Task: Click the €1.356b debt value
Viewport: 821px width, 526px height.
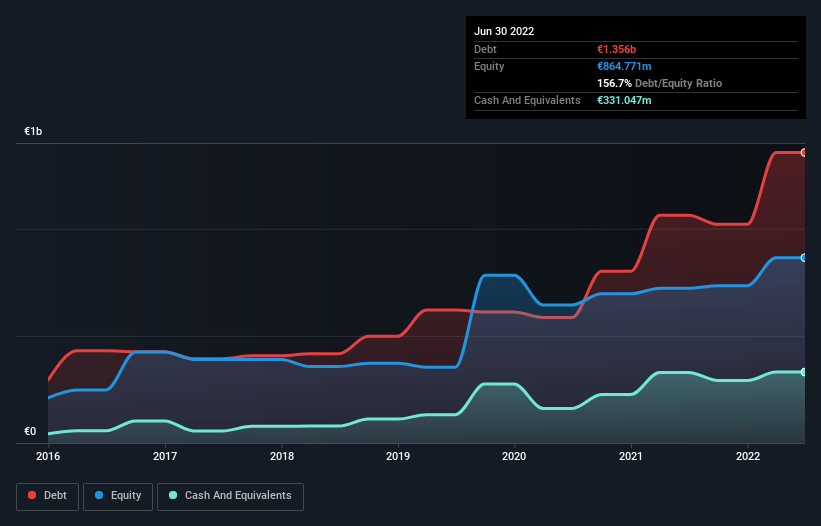Action: coord(616,49)
